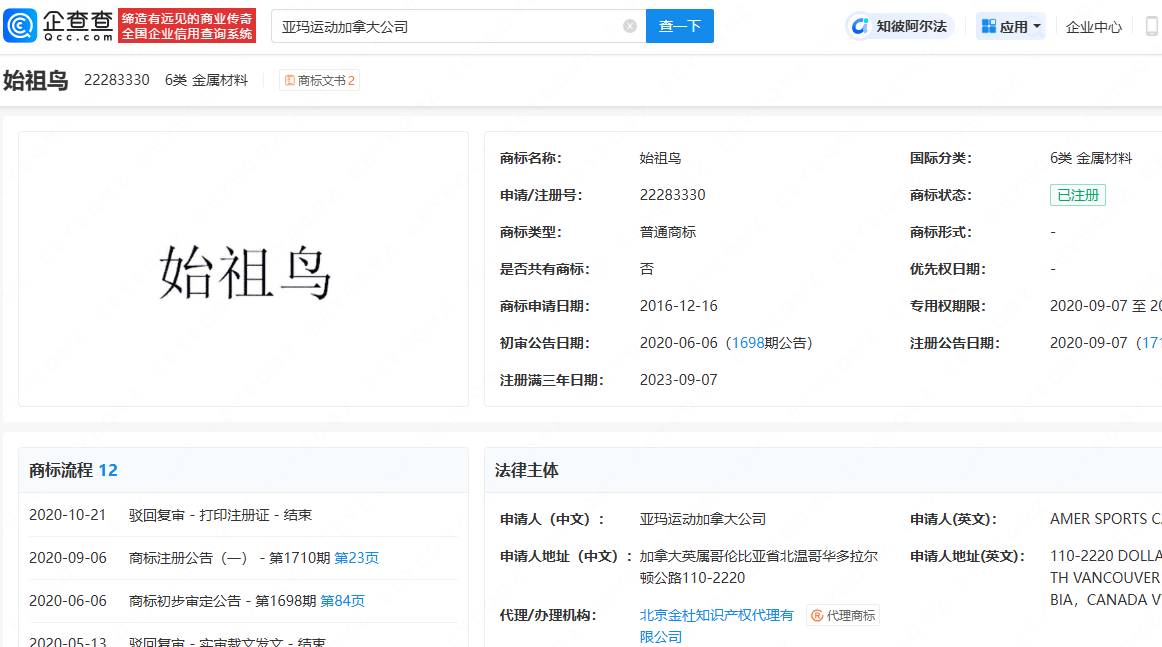Click the 商标流程 count 12
Image resolution: width=1162 pixels, height=647 pixels.
(x=108, y=471)
